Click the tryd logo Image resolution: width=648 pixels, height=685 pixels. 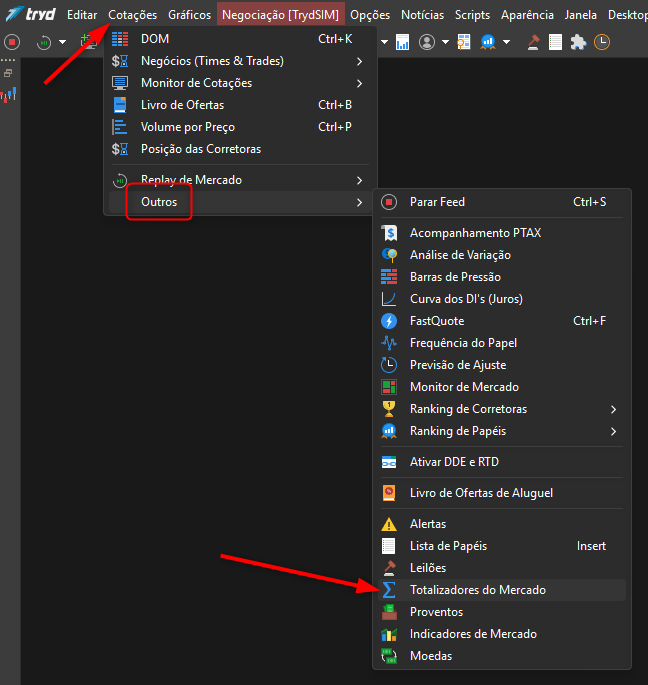click(x=31, y=14)
